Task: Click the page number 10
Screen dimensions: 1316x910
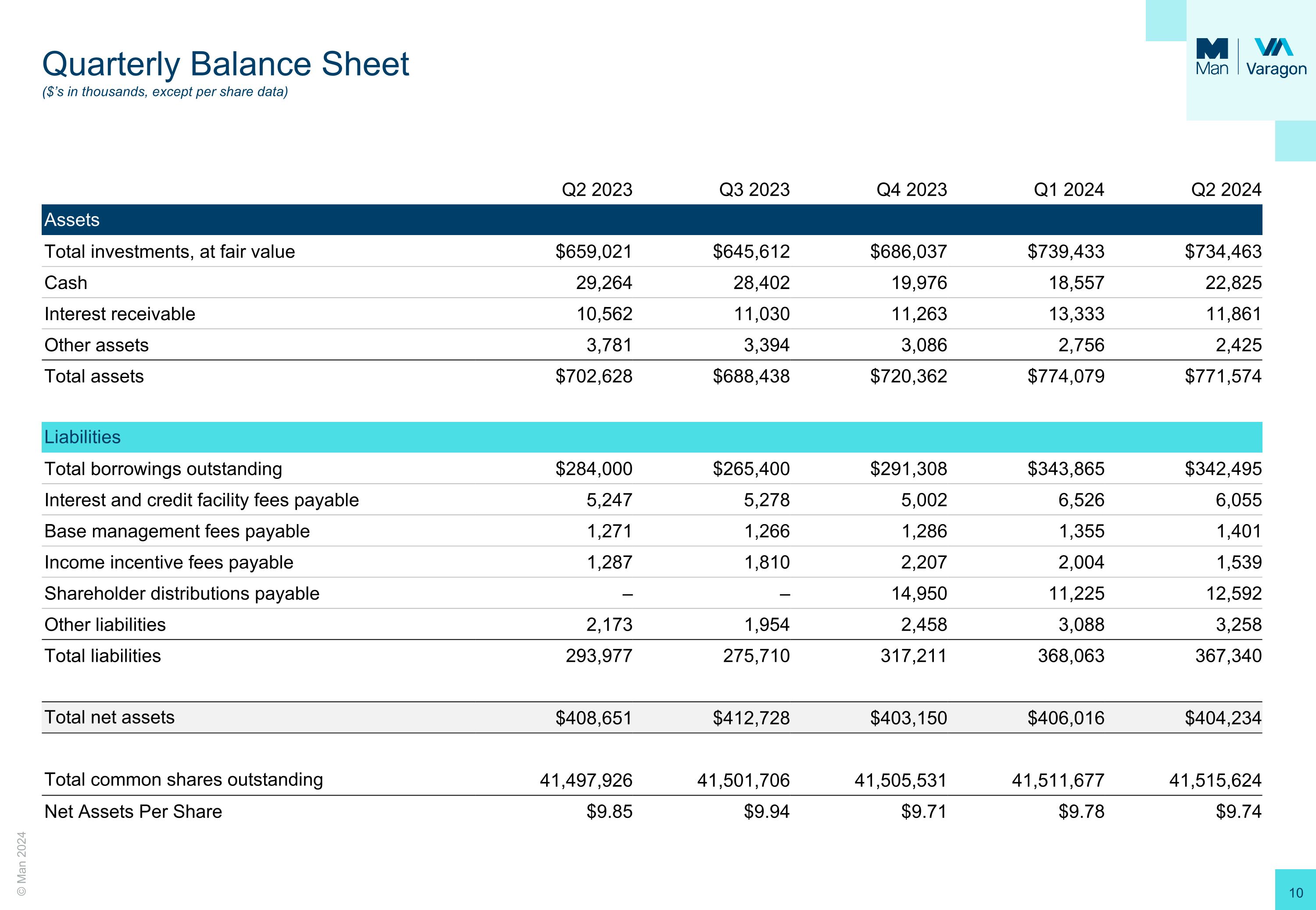Action: coord(1296,893)
